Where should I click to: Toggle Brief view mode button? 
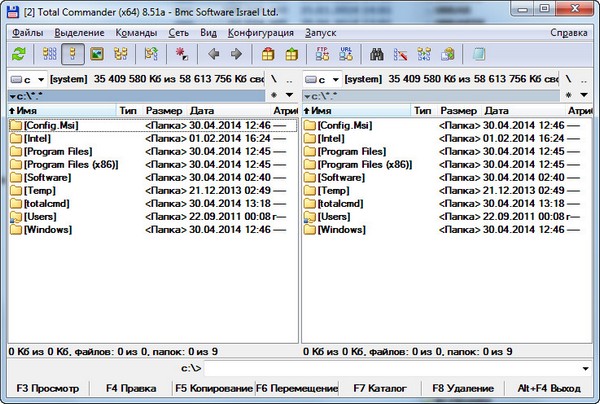coord(46,54)
